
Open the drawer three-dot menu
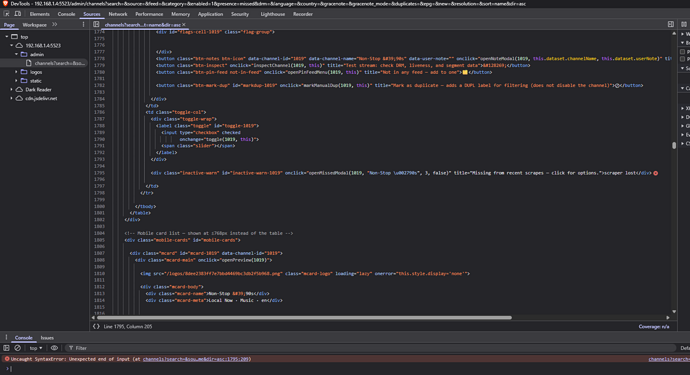[6, 338]
